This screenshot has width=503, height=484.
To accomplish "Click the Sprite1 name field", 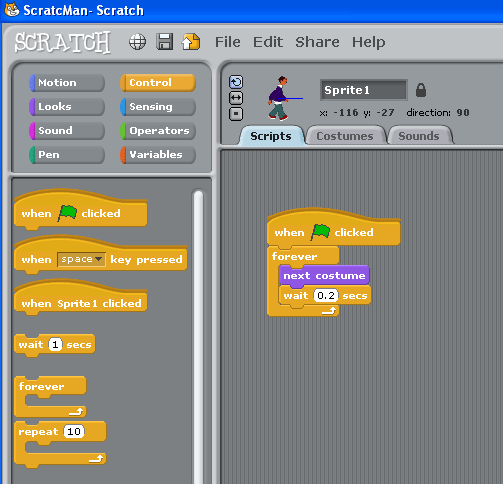I will point(364,90).
